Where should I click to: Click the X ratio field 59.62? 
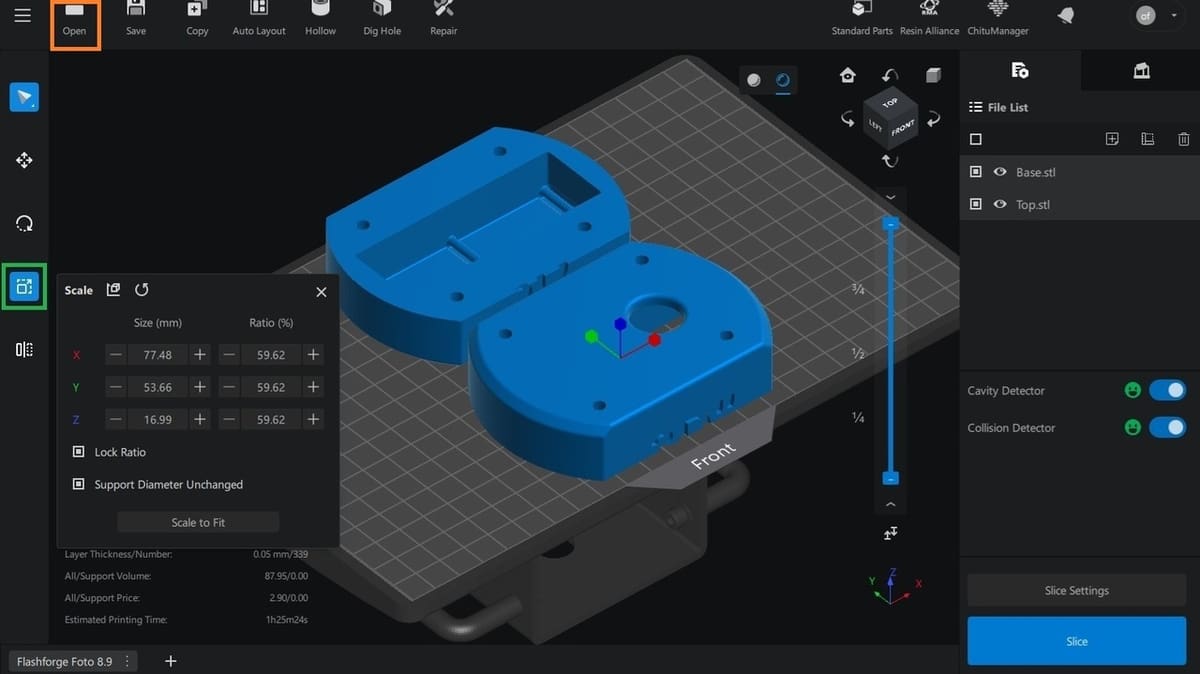[271, 355]
